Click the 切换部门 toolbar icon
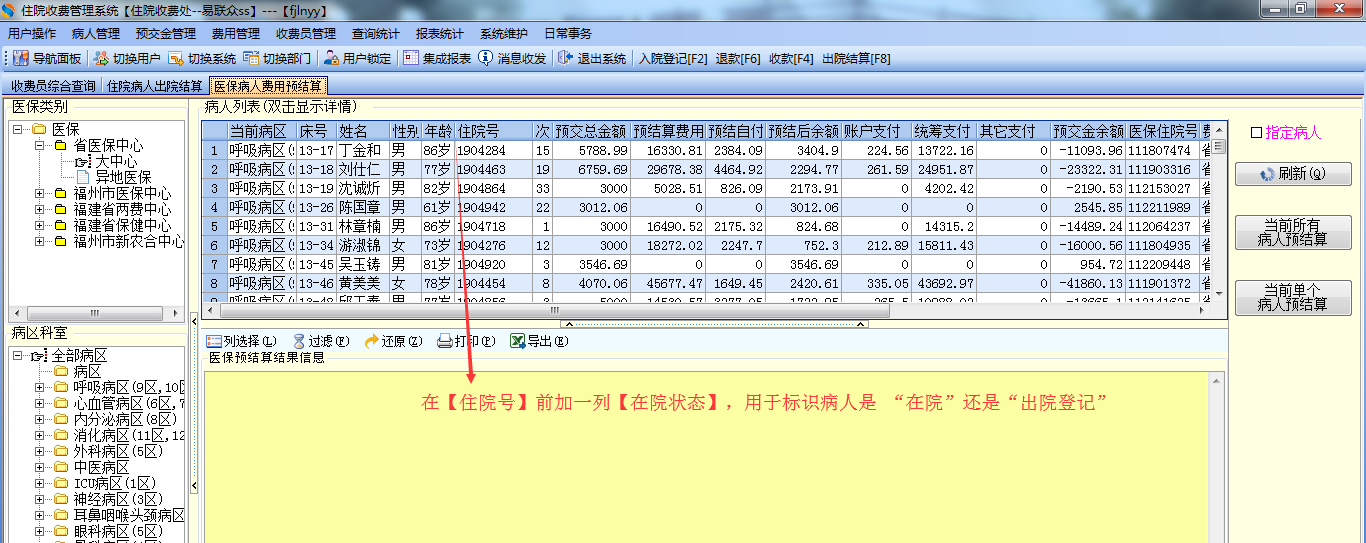This screenshot has width=1366, height=543. 251,59
